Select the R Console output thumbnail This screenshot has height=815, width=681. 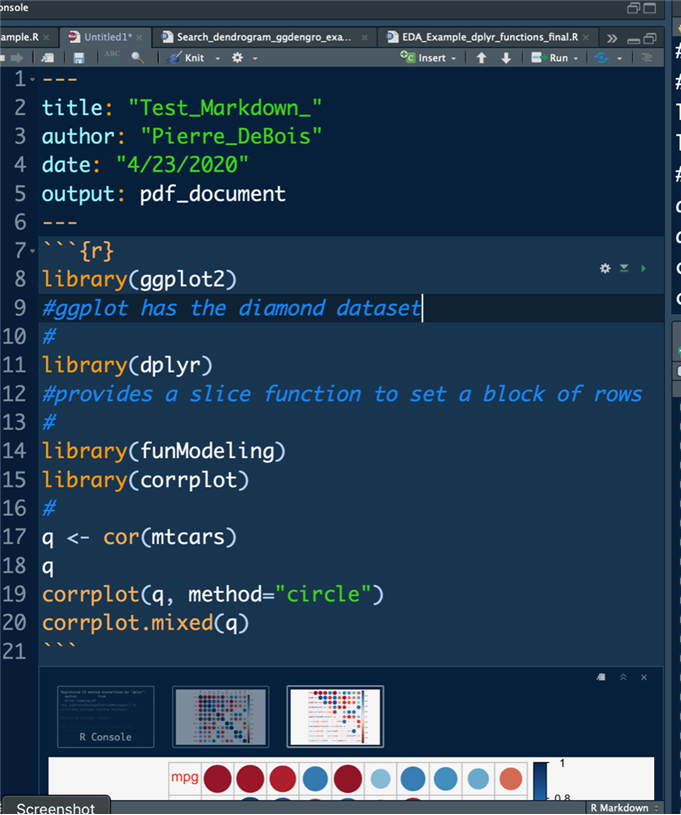click(105, 715)
